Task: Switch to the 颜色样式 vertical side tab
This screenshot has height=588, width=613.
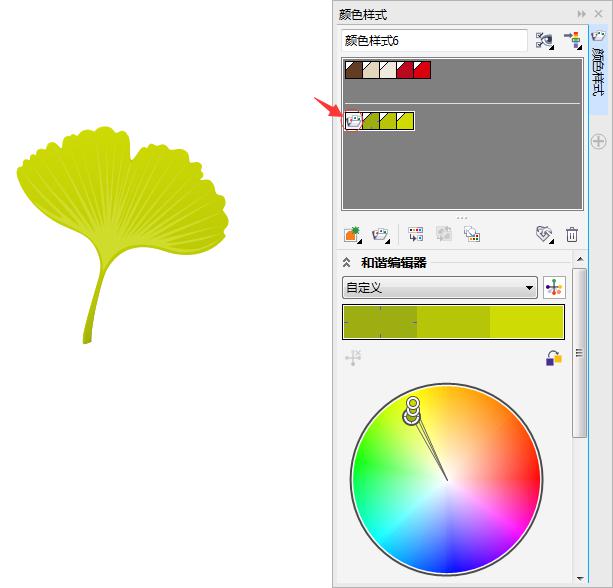Action: pos(598,72)
